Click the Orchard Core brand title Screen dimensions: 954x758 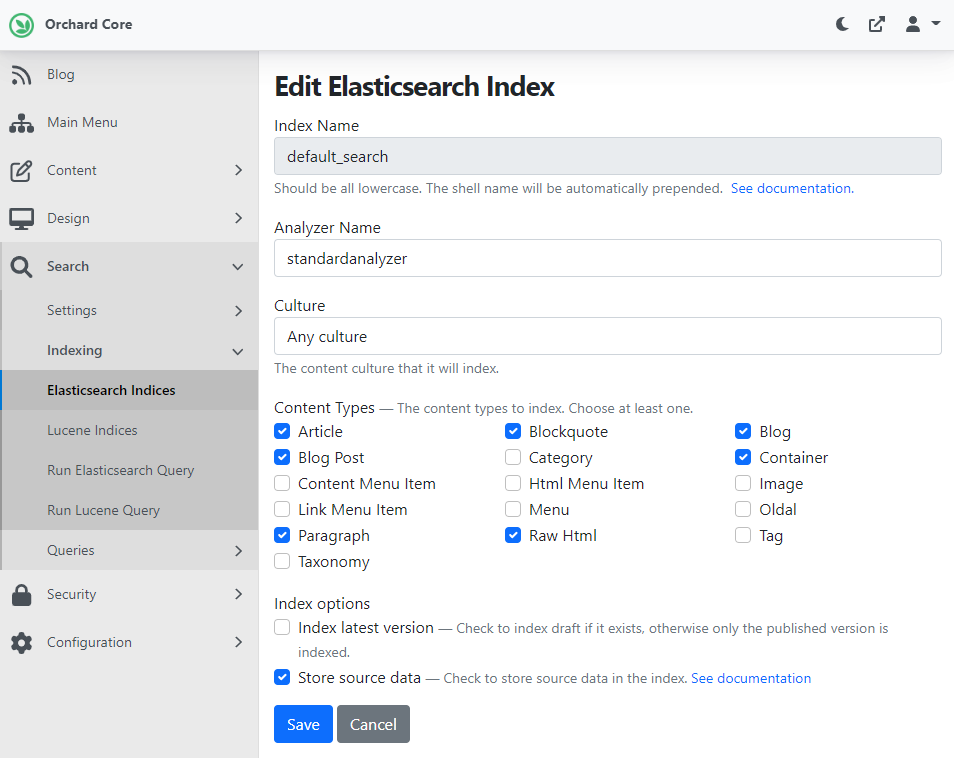point(88,24)
